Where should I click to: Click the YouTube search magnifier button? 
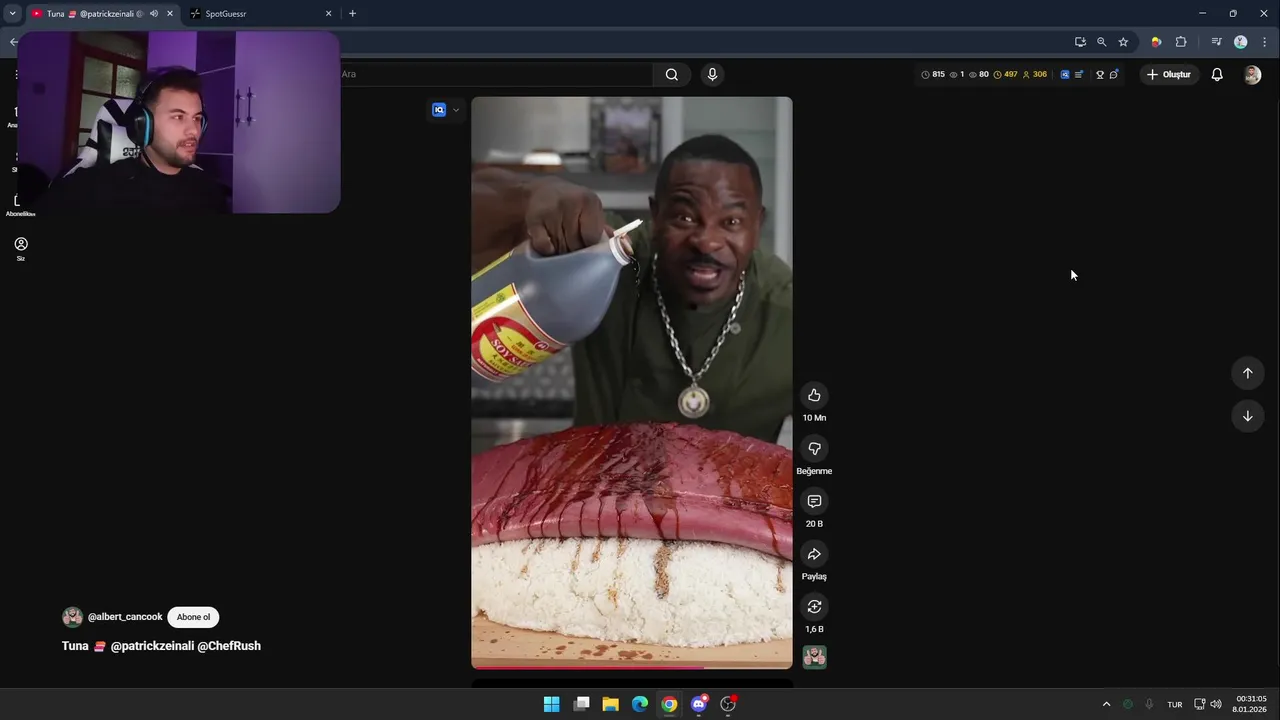click(671, 74)
